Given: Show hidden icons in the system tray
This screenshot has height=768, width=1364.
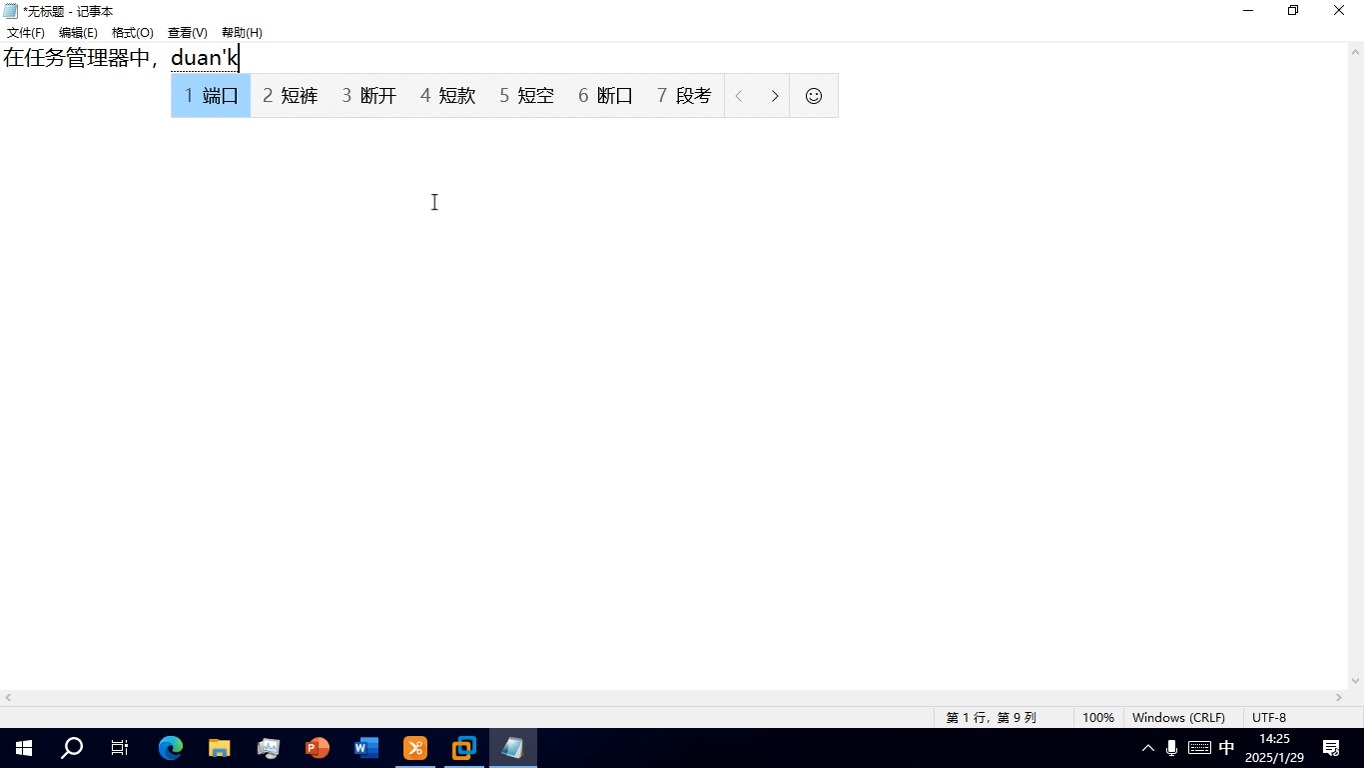Looking at the screenshot, I should [1147, 747].
